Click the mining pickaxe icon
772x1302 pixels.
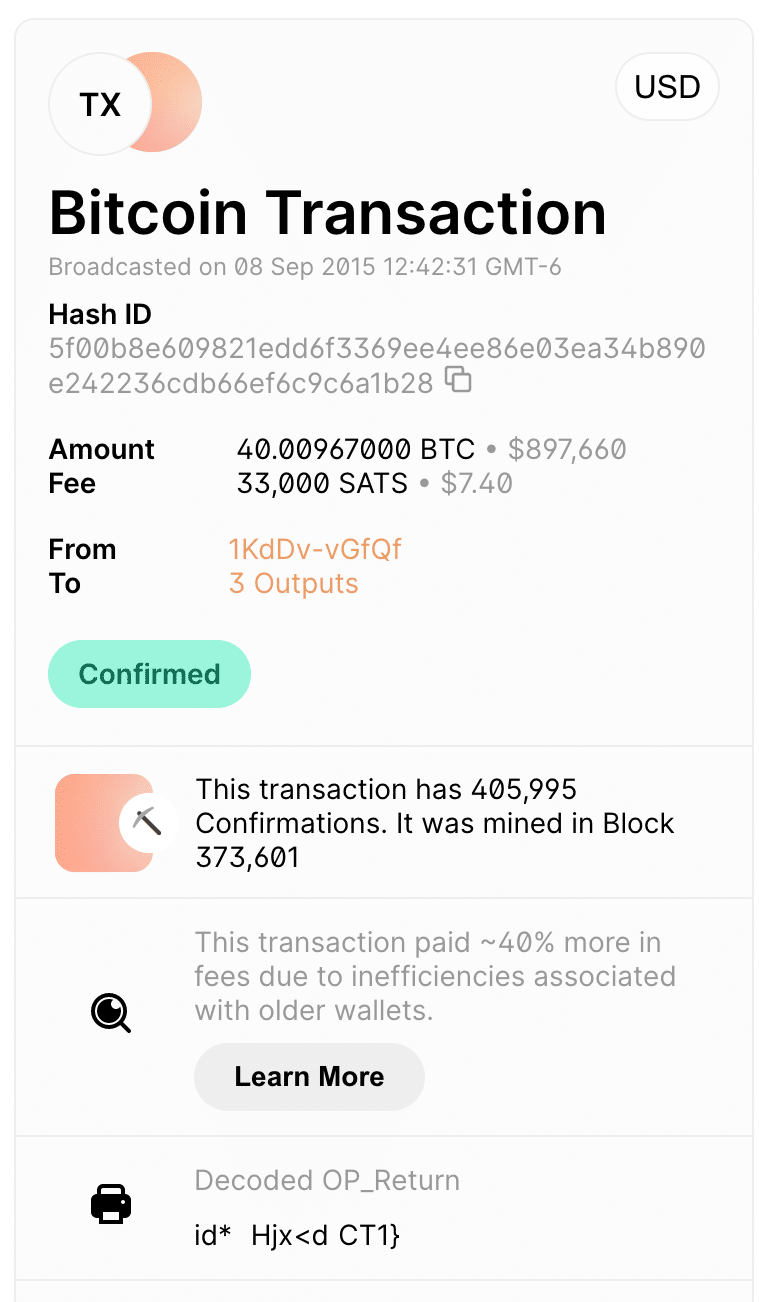click(x=147, y=822)
